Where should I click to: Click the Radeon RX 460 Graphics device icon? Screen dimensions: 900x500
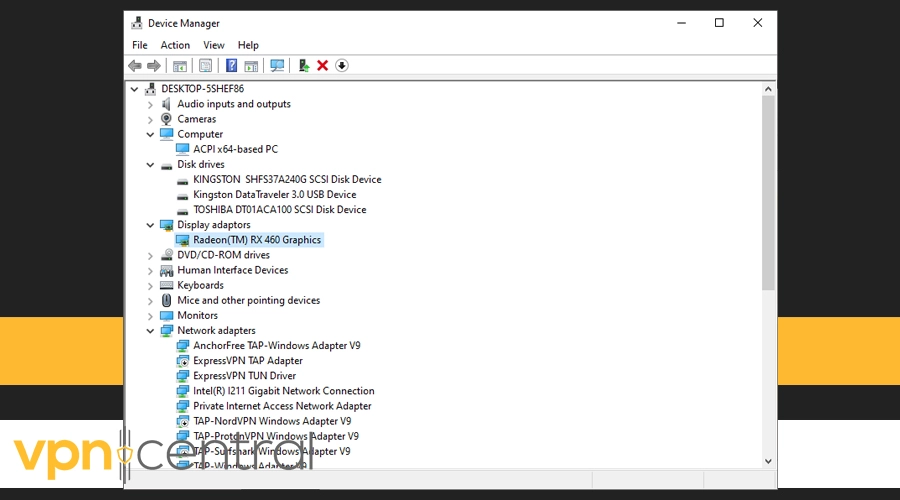pos(183,240)
